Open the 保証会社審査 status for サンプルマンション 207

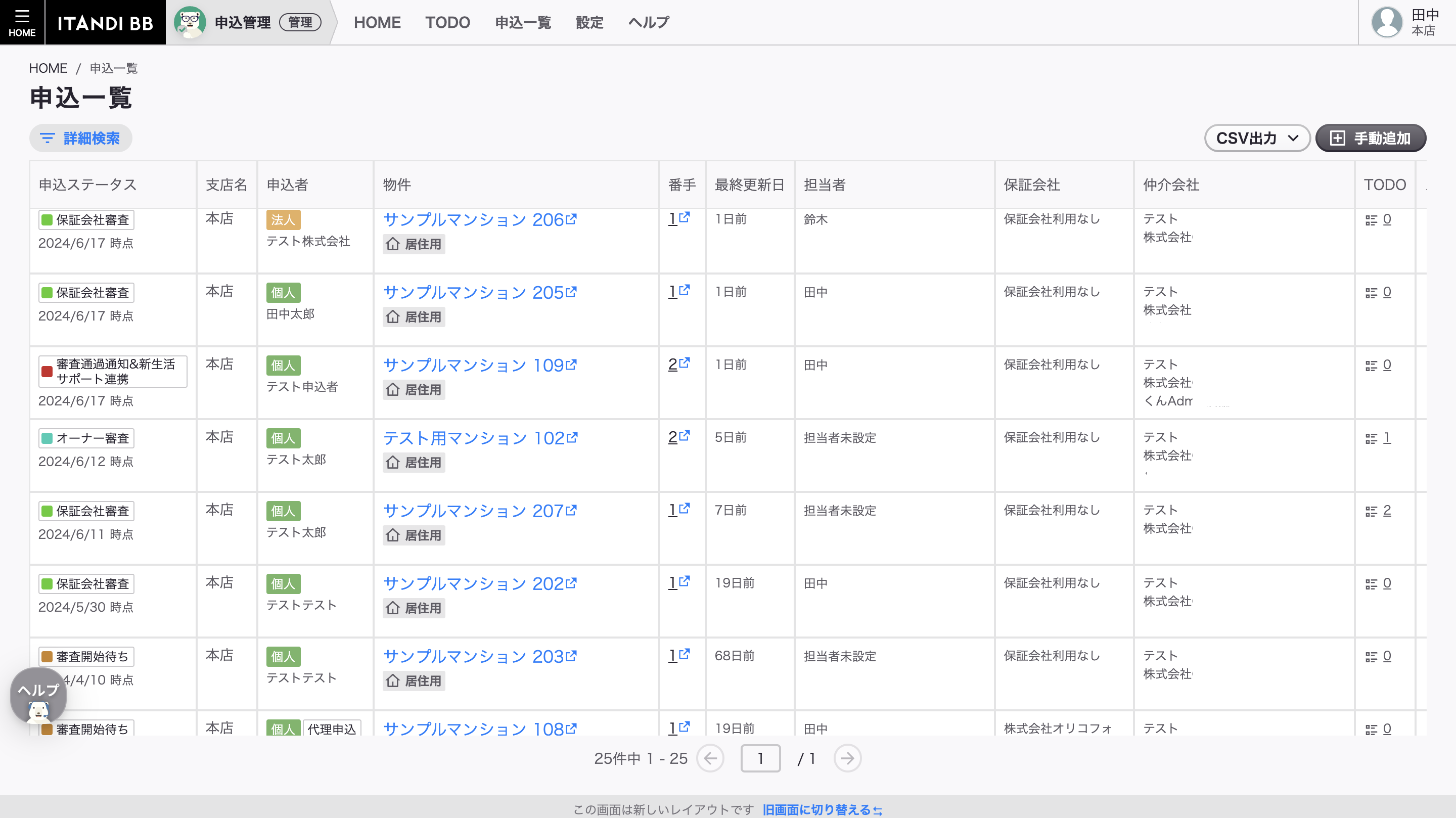tap(86, 511)
